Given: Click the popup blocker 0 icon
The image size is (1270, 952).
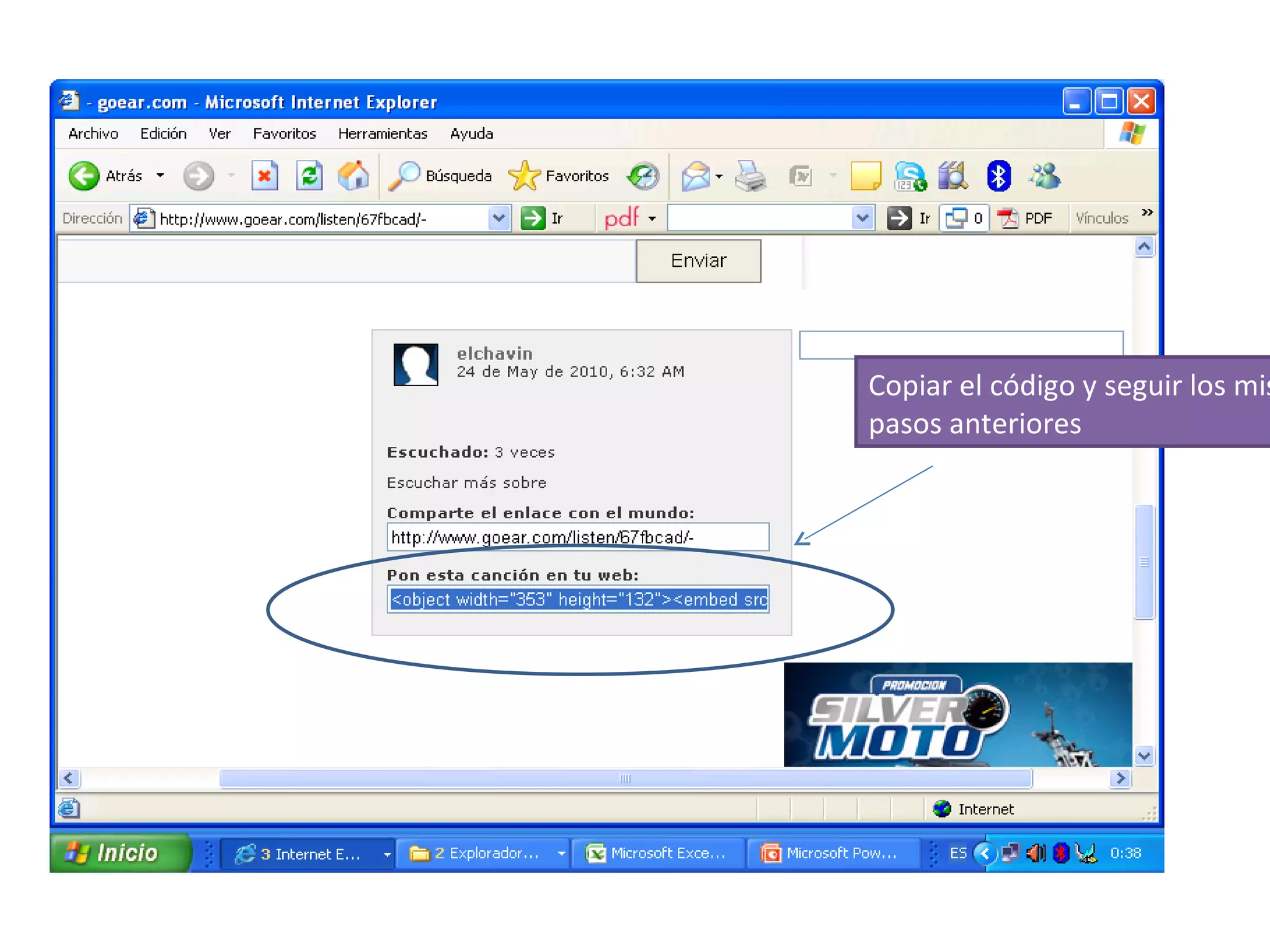Looking at the screenshot, I should pyautogui.click(x=964, y=218).
